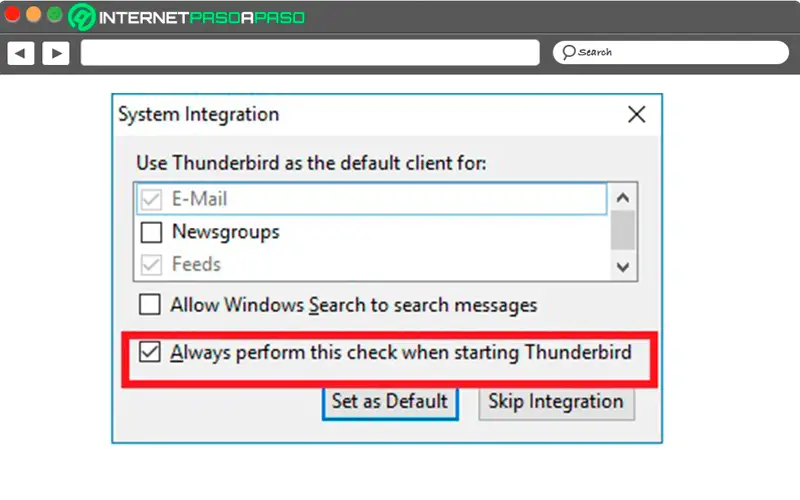Image resolution: width=800 pixels, height=500 pixels.
Task: Uncheck Always perform this check when starting
Action: coord(149,352)
